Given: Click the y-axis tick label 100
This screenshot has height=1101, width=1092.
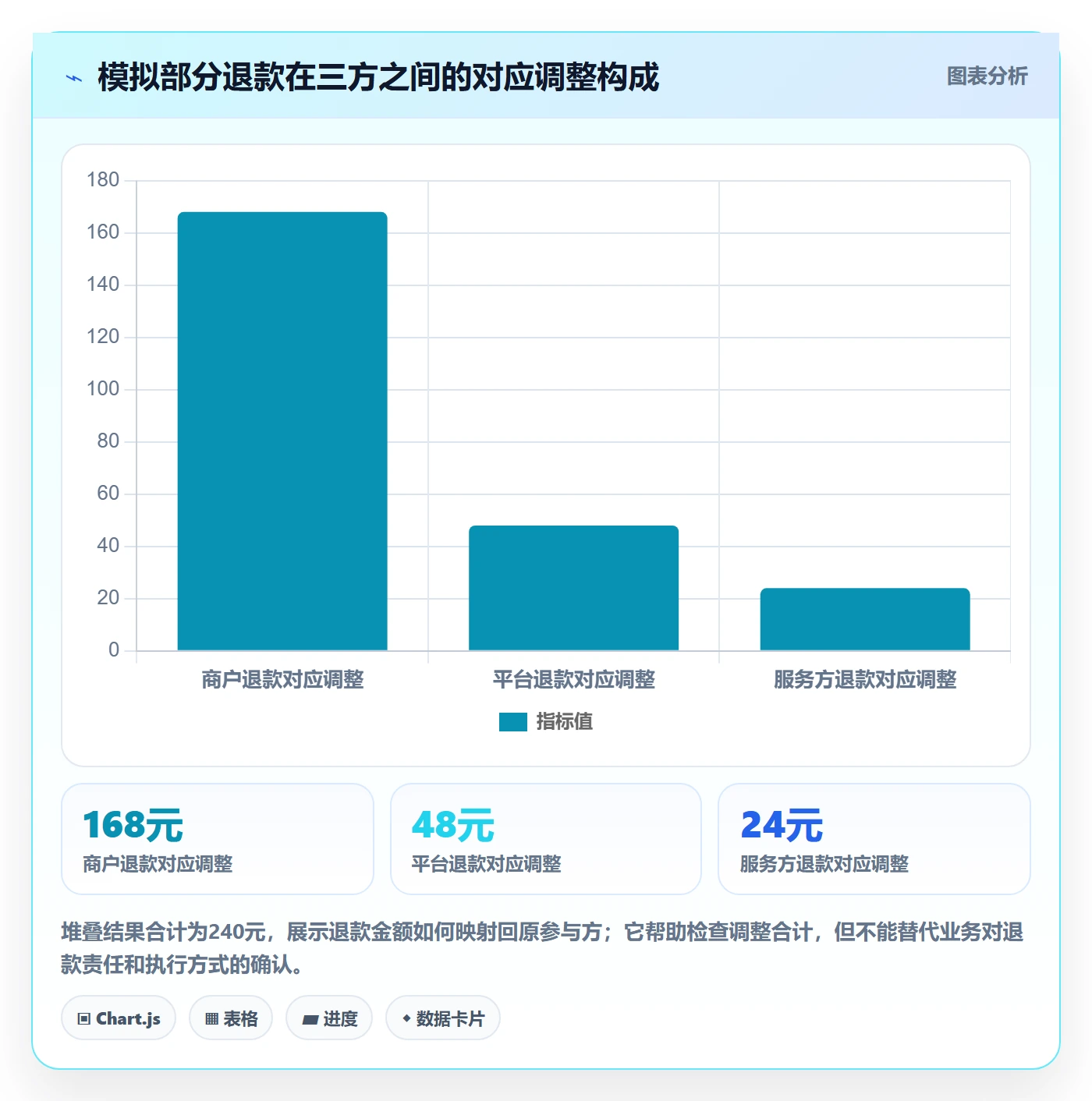Looking at the screenshot, I should (x=103, y=389).
